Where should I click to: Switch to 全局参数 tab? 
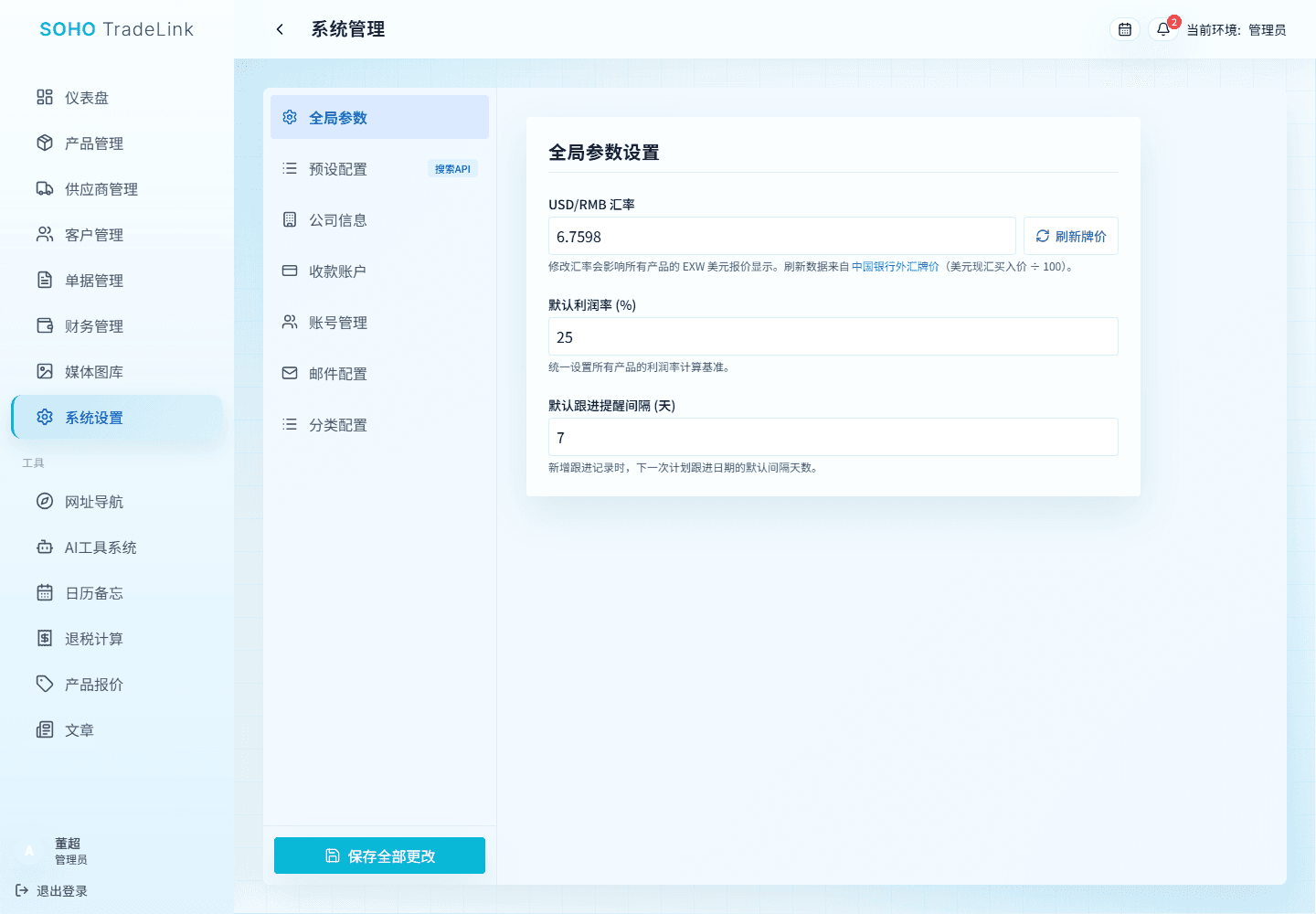[x=379, y=117]
